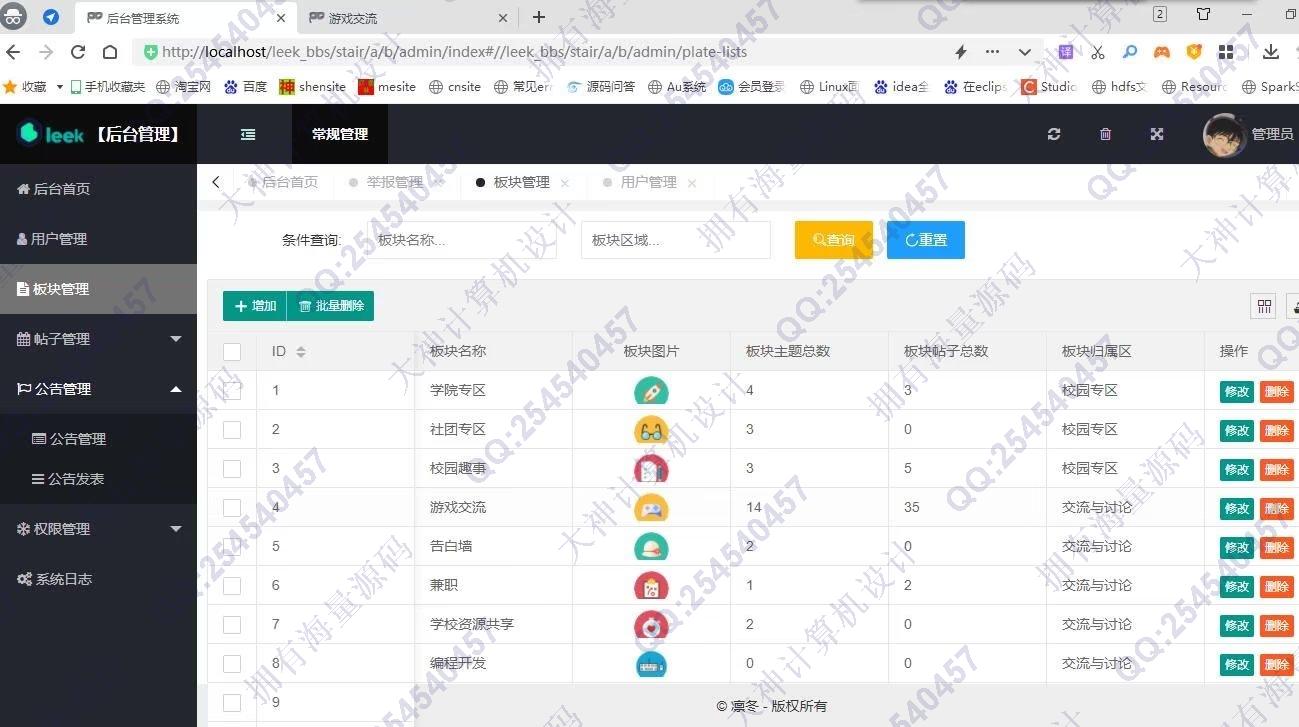Click 修改 button for 学院专区 row

point(1237,392)
